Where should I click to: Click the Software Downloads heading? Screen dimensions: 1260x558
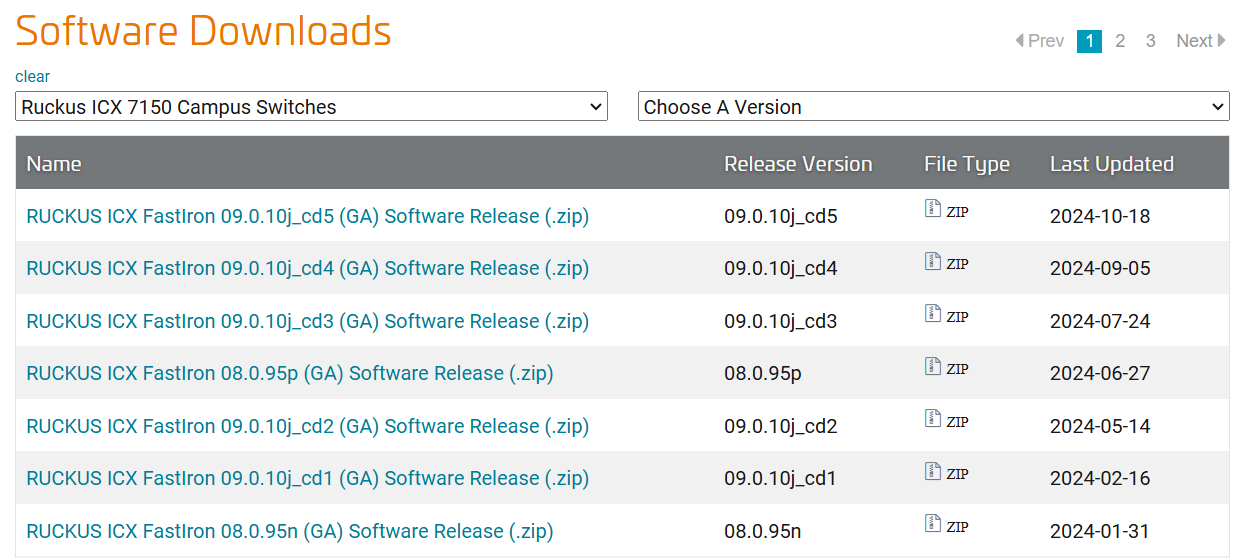pyautogui.click(x=203, y=31)
